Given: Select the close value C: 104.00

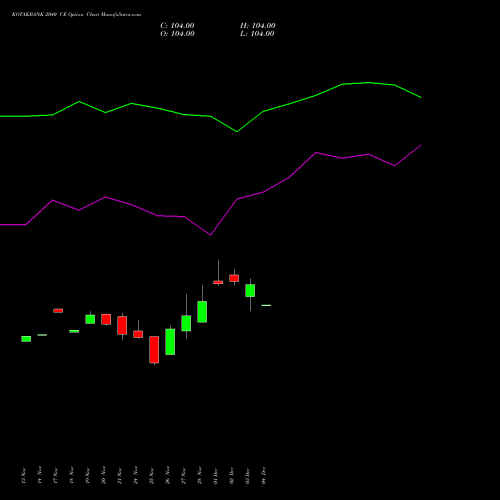Looking at the screenshot, I should tap(177, 26).
